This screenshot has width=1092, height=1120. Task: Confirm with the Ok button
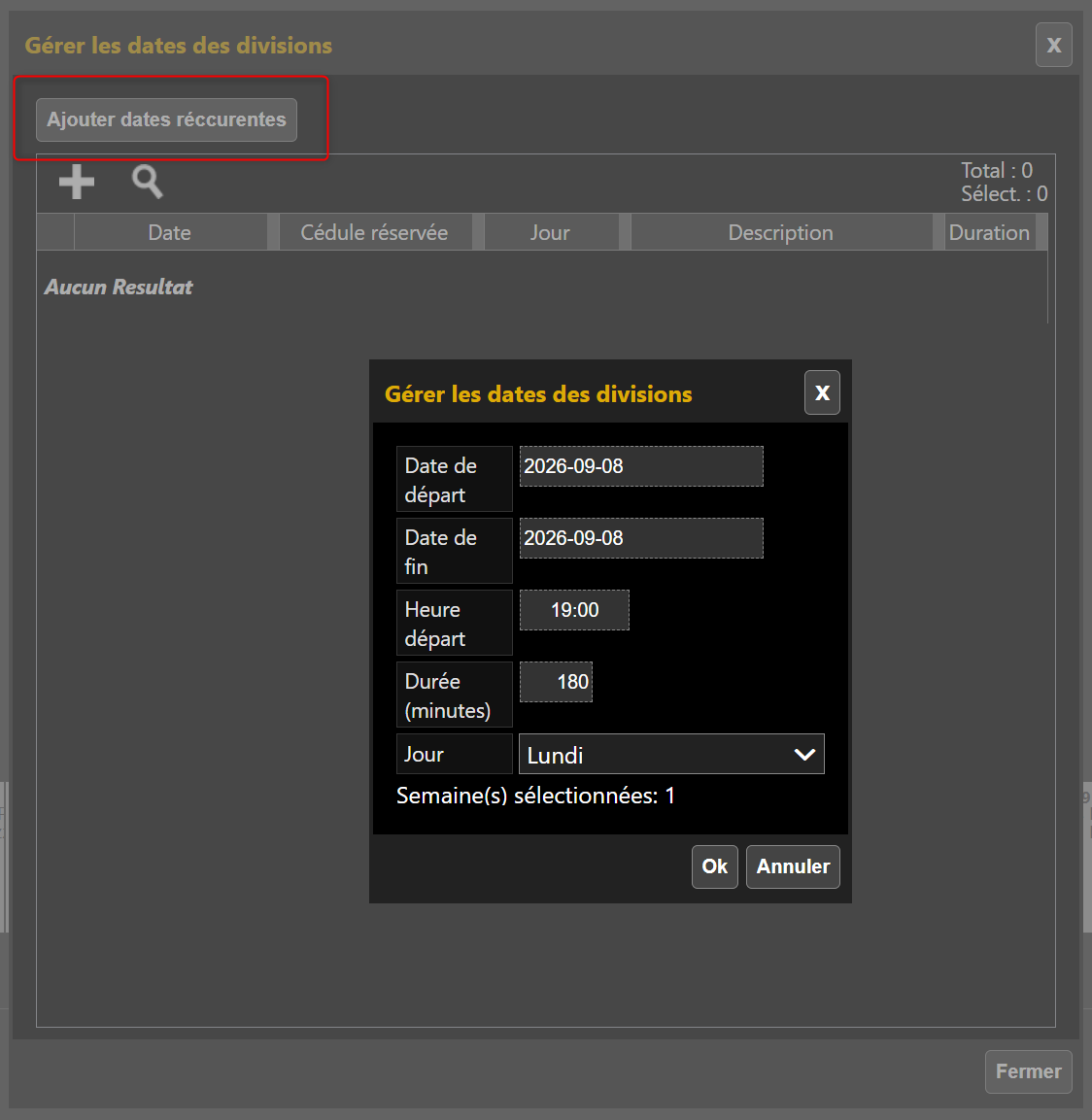[x=714, y=866]
